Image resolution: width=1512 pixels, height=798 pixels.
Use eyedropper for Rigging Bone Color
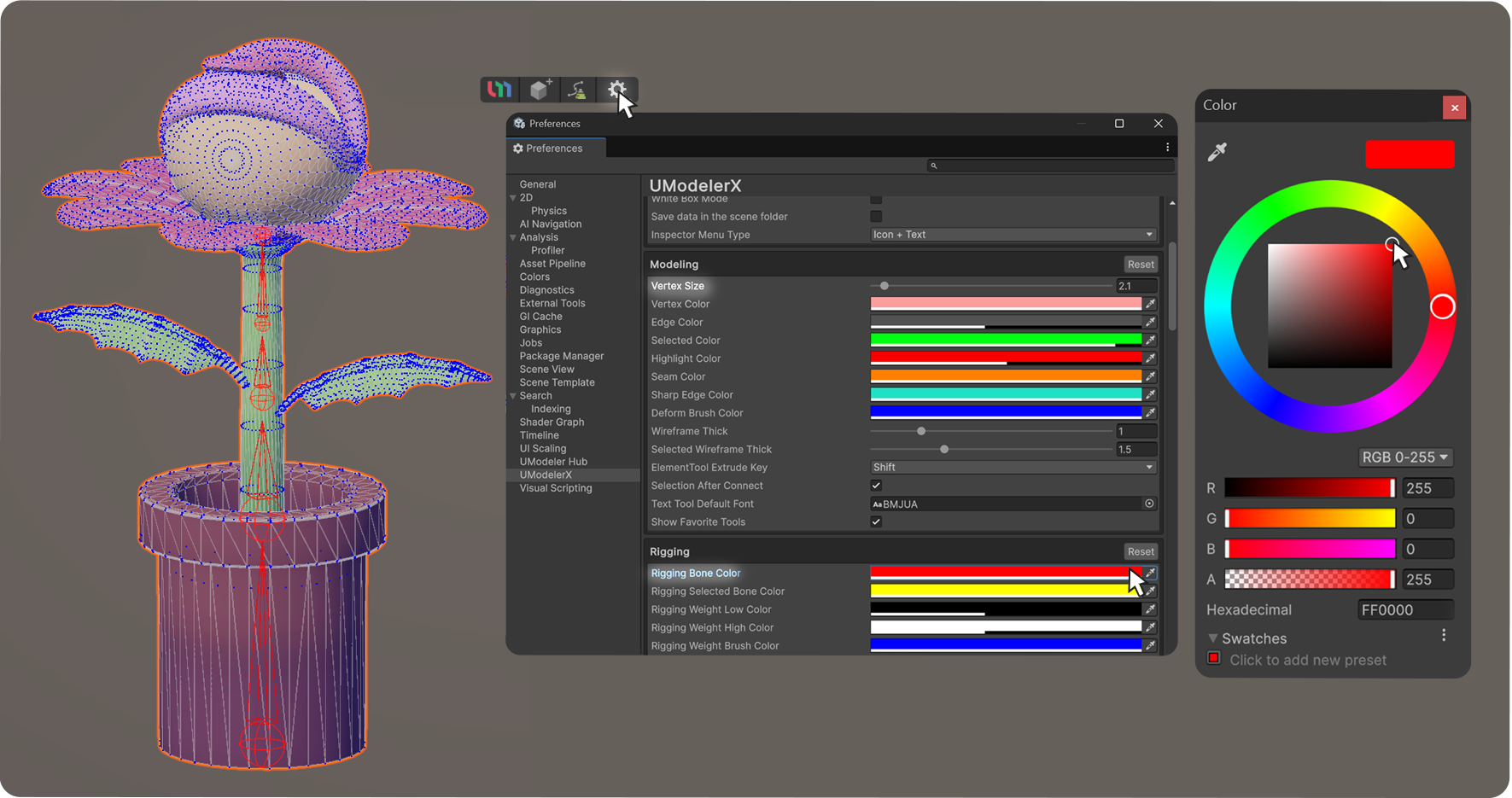1151,573
